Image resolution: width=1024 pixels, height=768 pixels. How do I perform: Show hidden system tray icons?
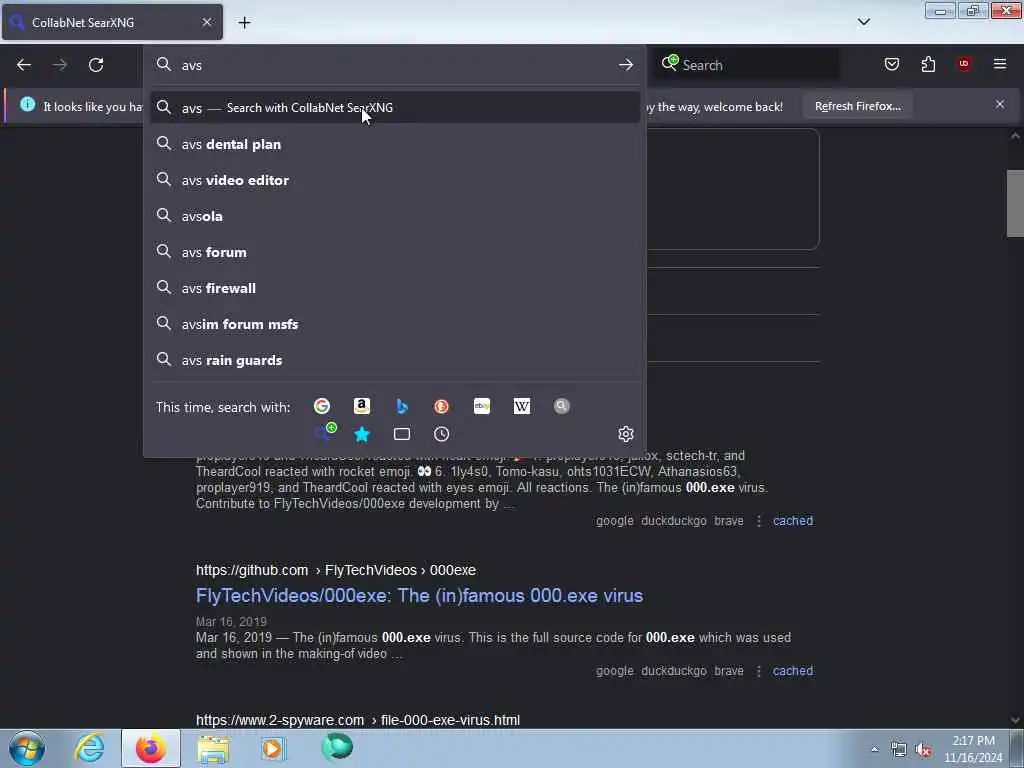click(874, 749)
